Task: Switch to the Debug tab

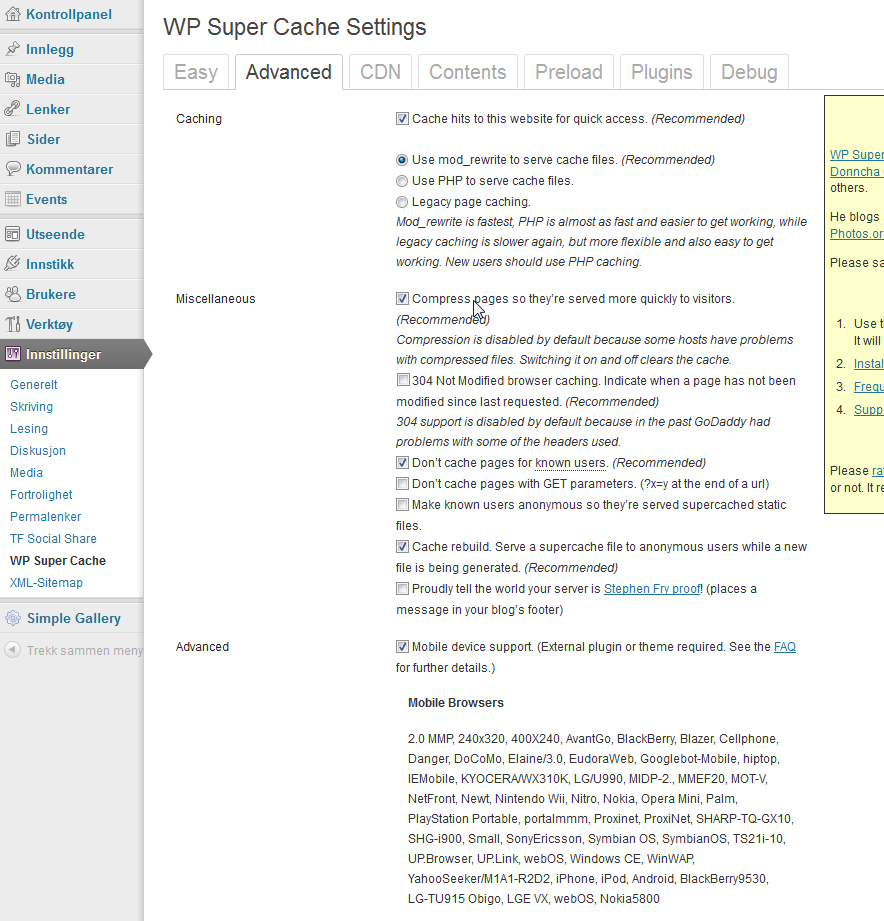Action: click(749, 72)
